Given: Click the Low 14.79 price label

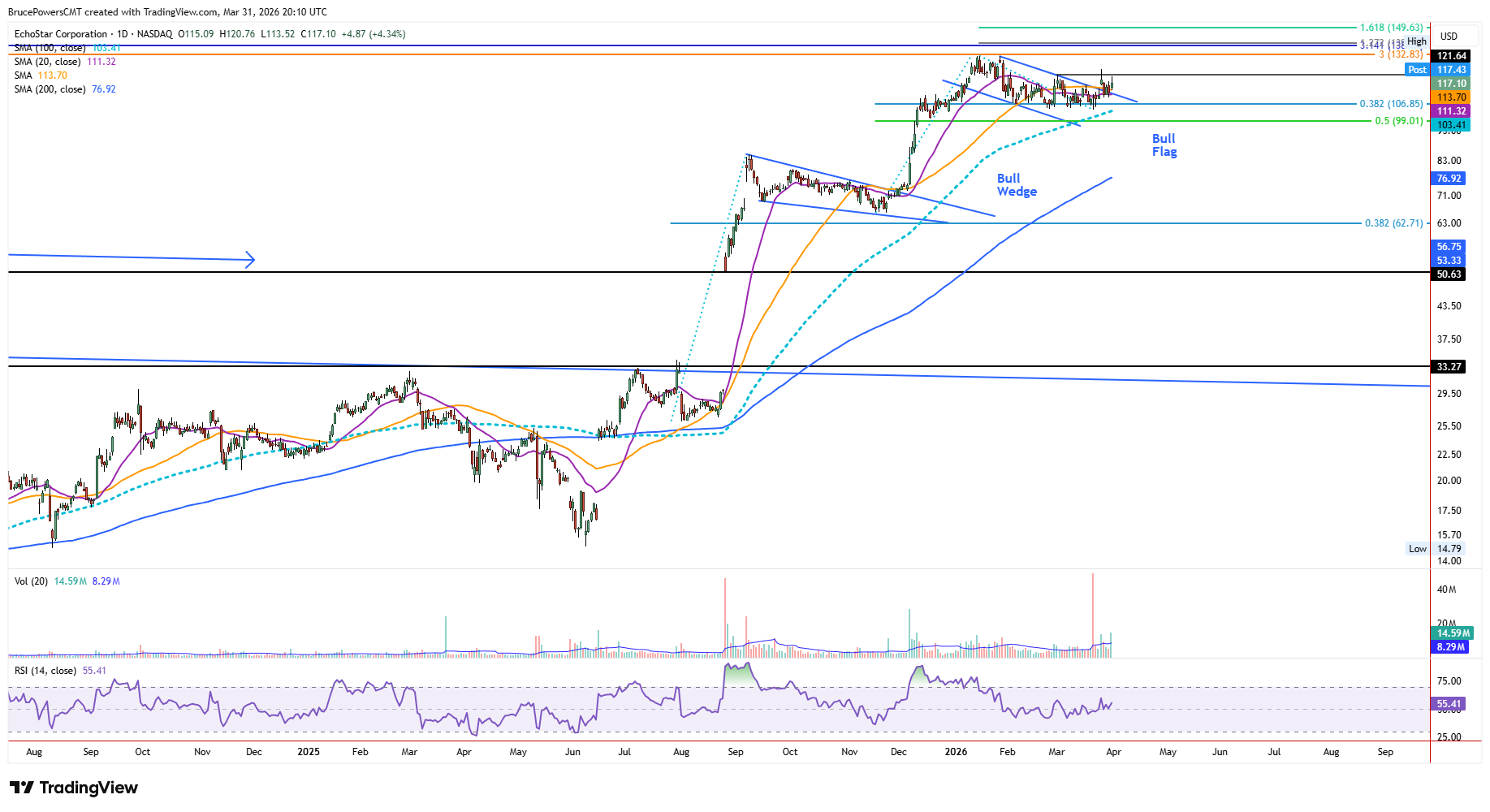Looking at the screenshot, I should point(1435,549).
